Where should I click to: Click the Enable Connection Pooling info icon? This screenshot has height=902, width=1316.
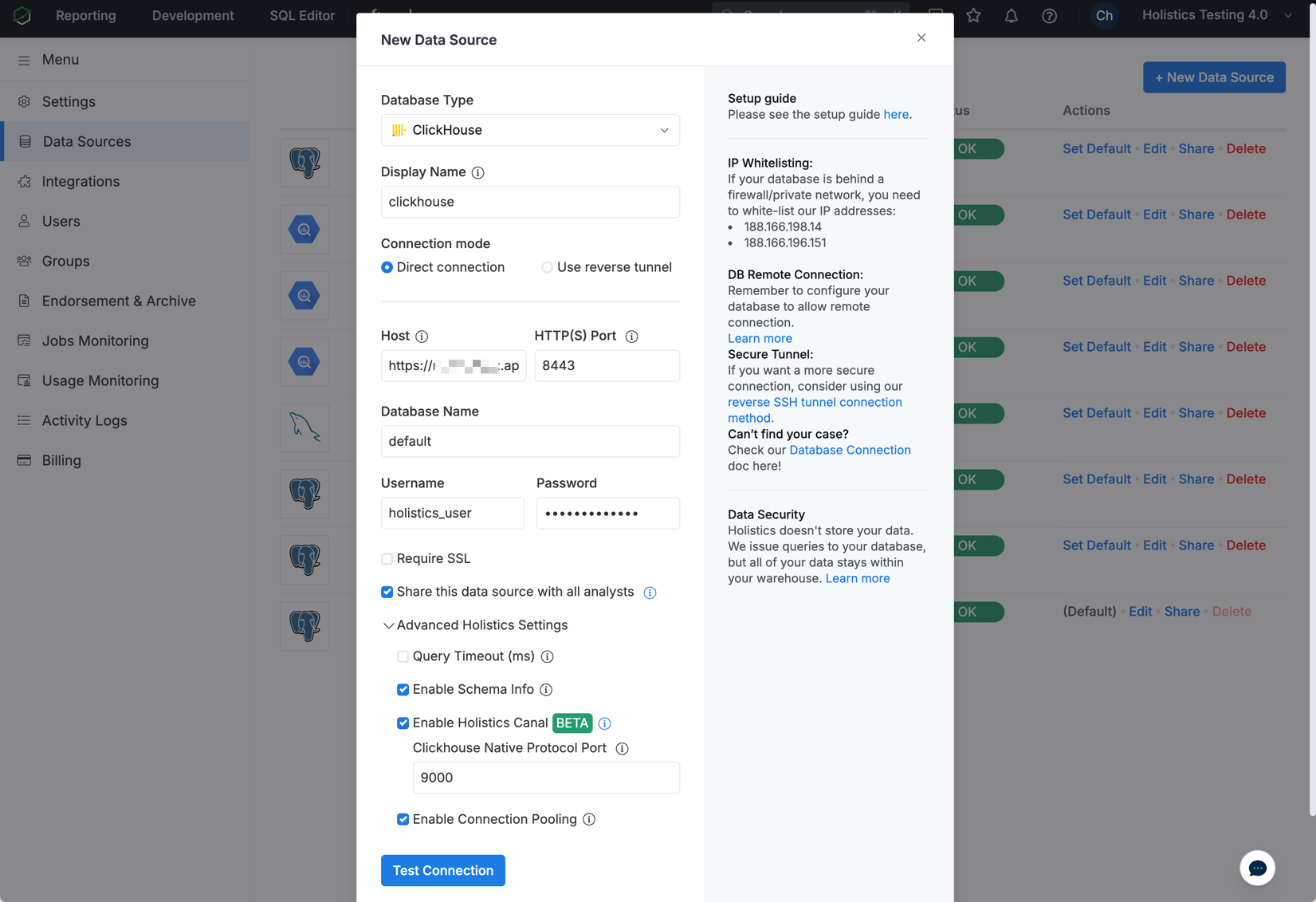click(x=589, y=820)
